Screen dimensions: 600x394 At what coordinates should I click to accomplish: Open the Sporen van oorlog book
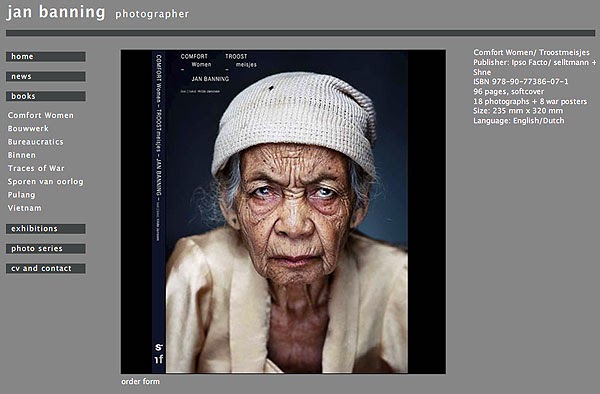tap(46, 182)
